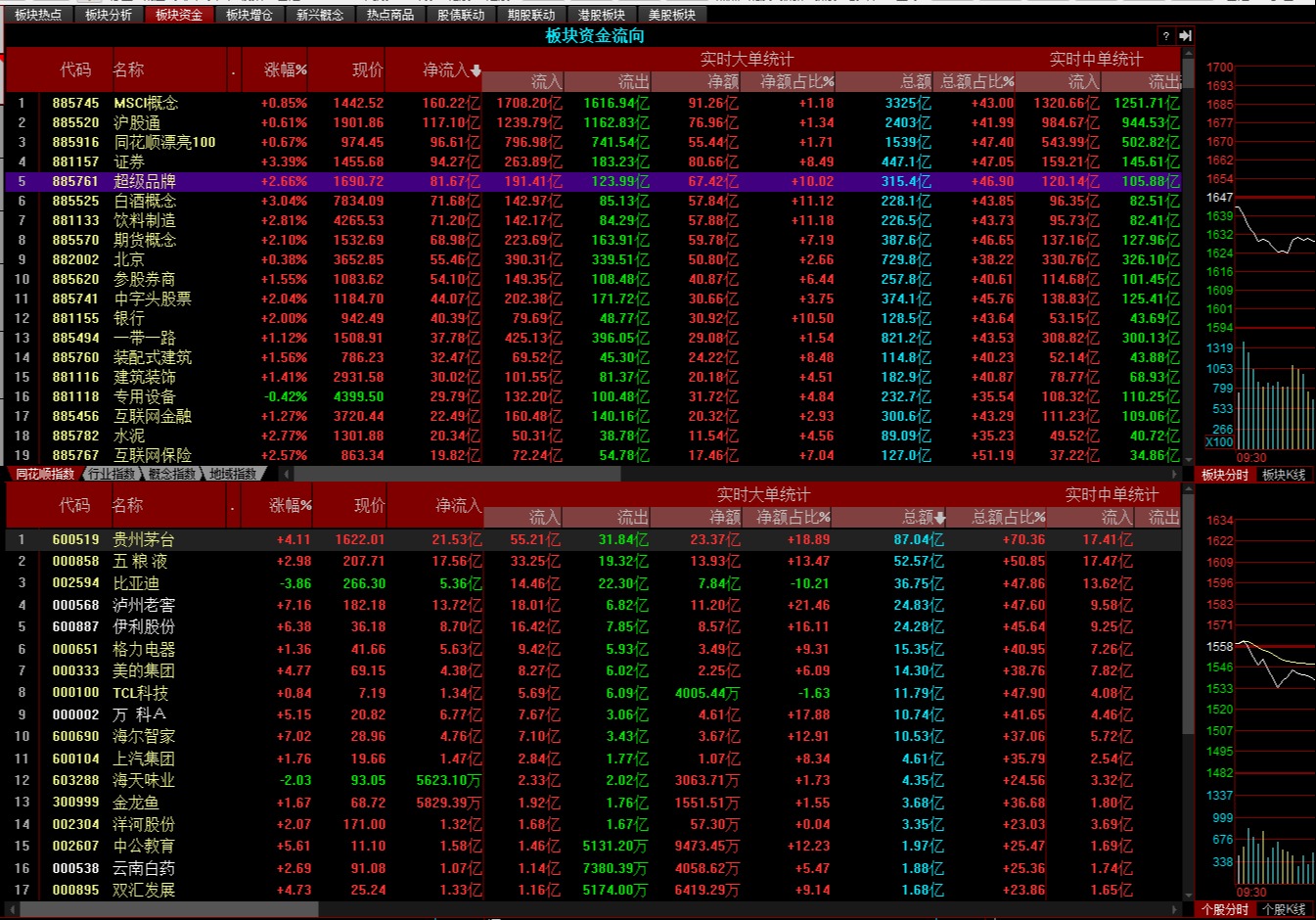The width and height of the screenshot is (1316, 920).
Task: Sort sector table by 涨幅% header
Action: [x=286, y=70]
